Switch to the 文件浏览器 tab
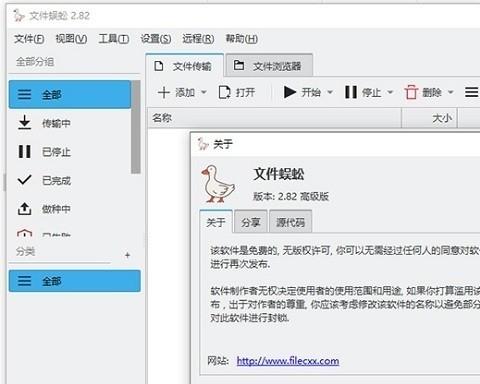Viewport: 480px width, 384px height. coord(269,66)
